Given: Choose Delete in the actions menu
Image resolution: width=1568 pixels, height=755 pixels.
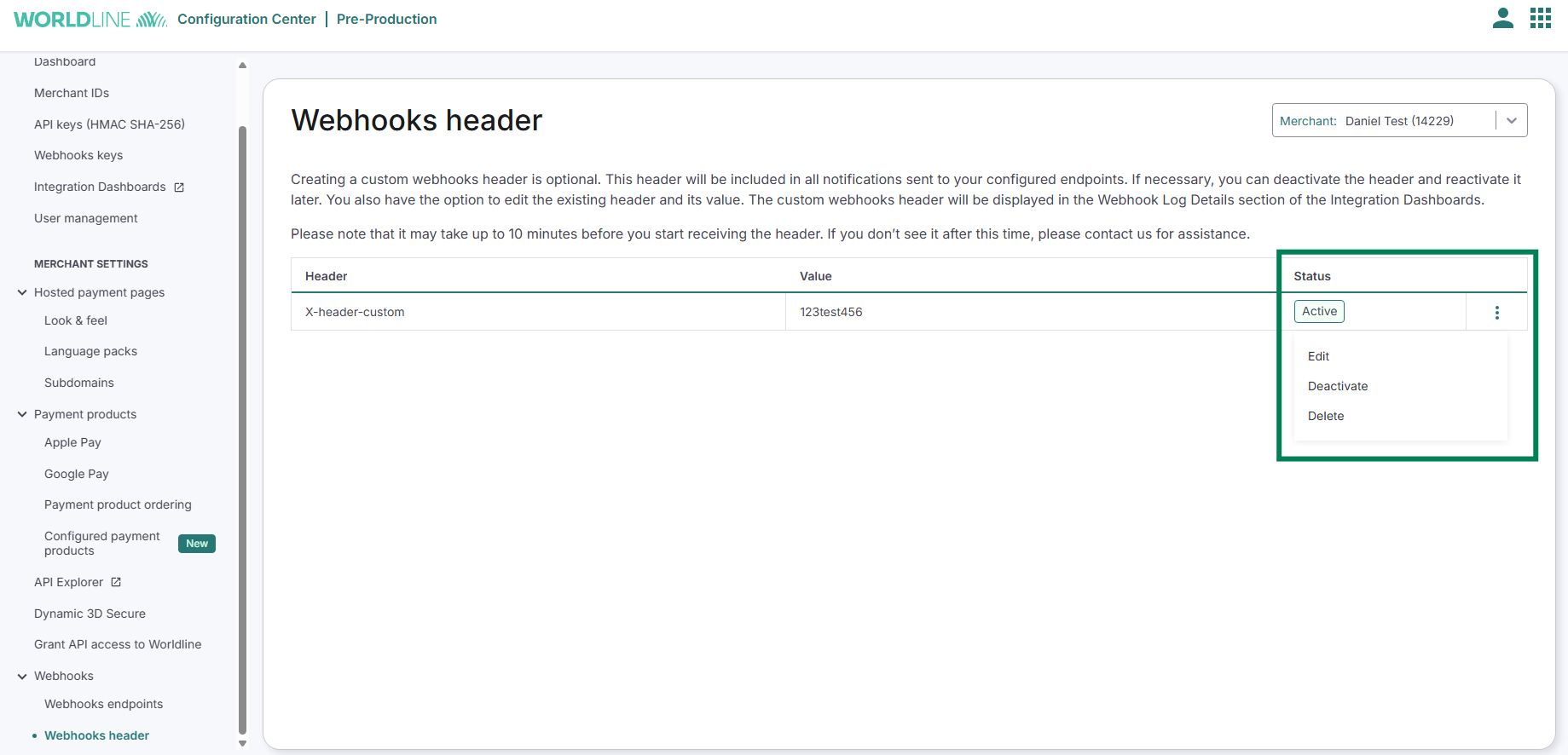Looking at the screenshot, I should point(1326,416).
